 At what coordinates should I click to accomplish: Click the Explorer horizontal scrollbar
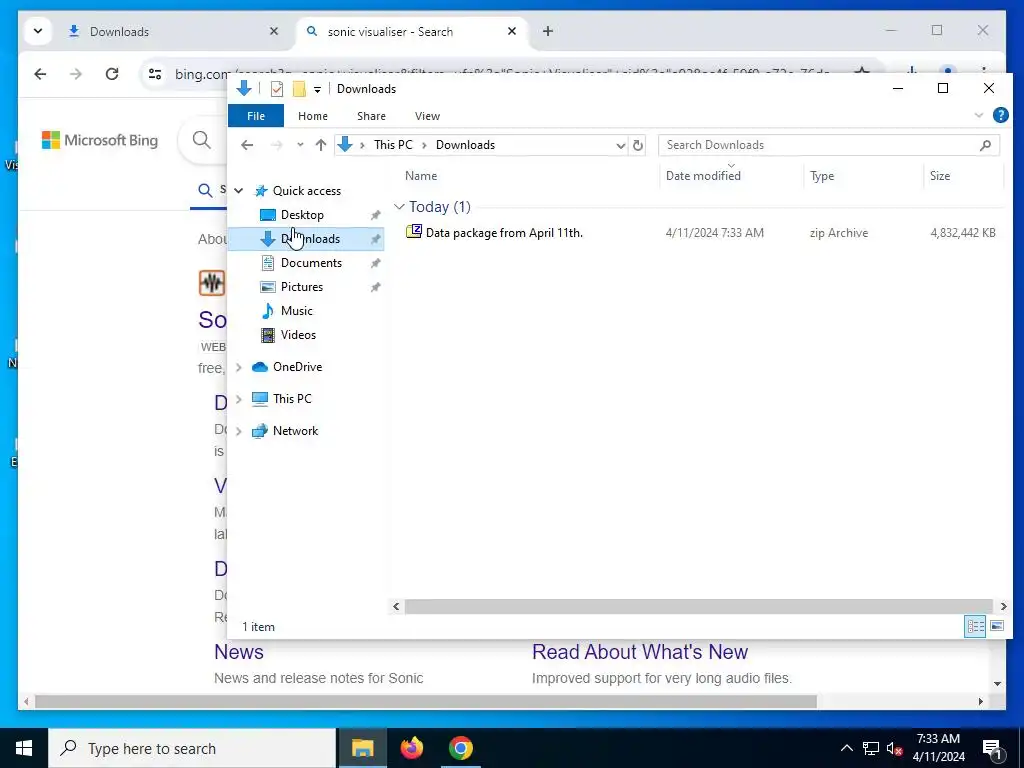click(x=698, y=607)
